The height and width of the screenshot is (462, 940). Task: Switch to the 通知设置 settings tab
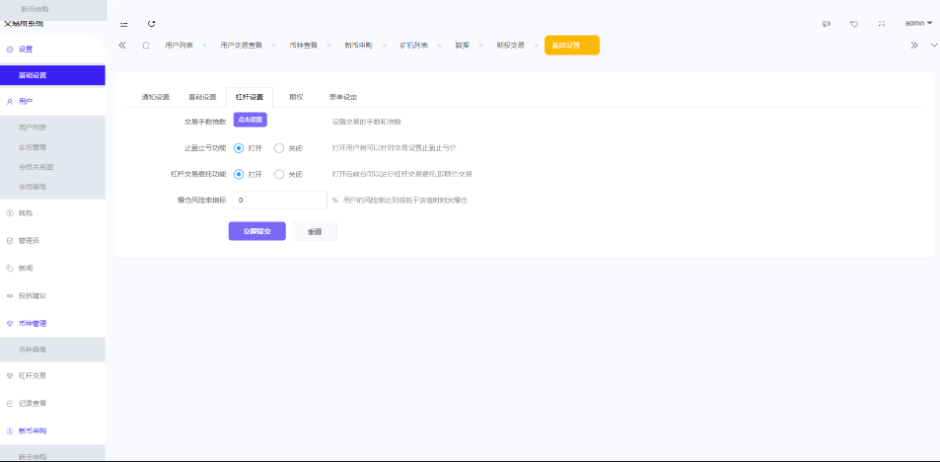click(155, 97)
